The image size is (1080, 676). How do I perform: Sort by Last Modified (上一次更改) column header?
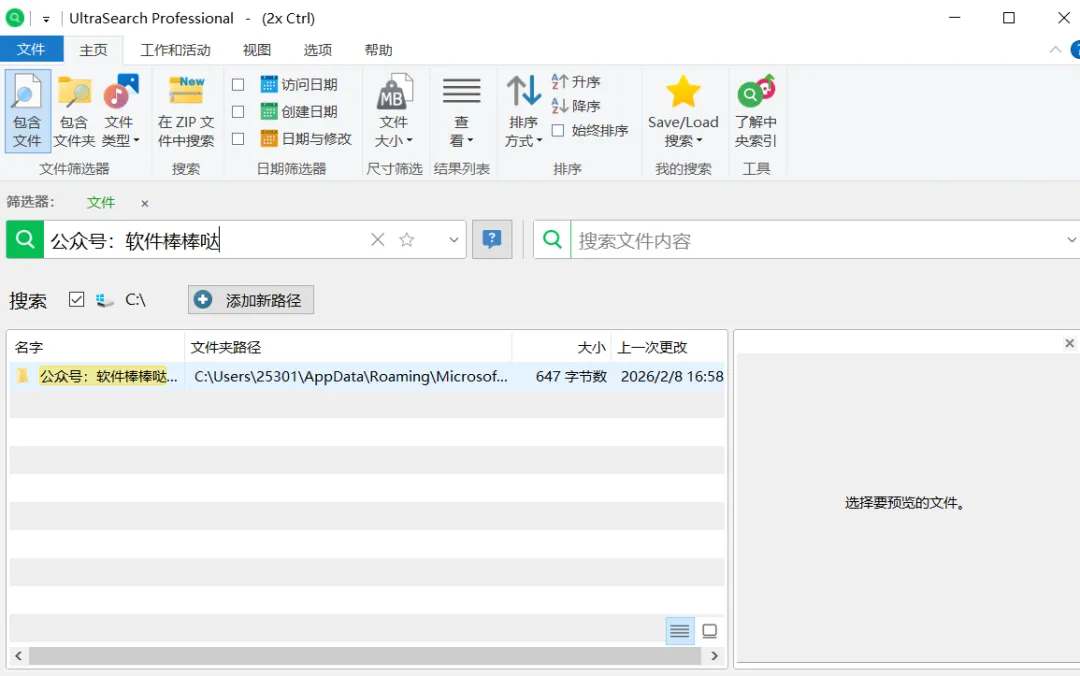coord(669,347)
